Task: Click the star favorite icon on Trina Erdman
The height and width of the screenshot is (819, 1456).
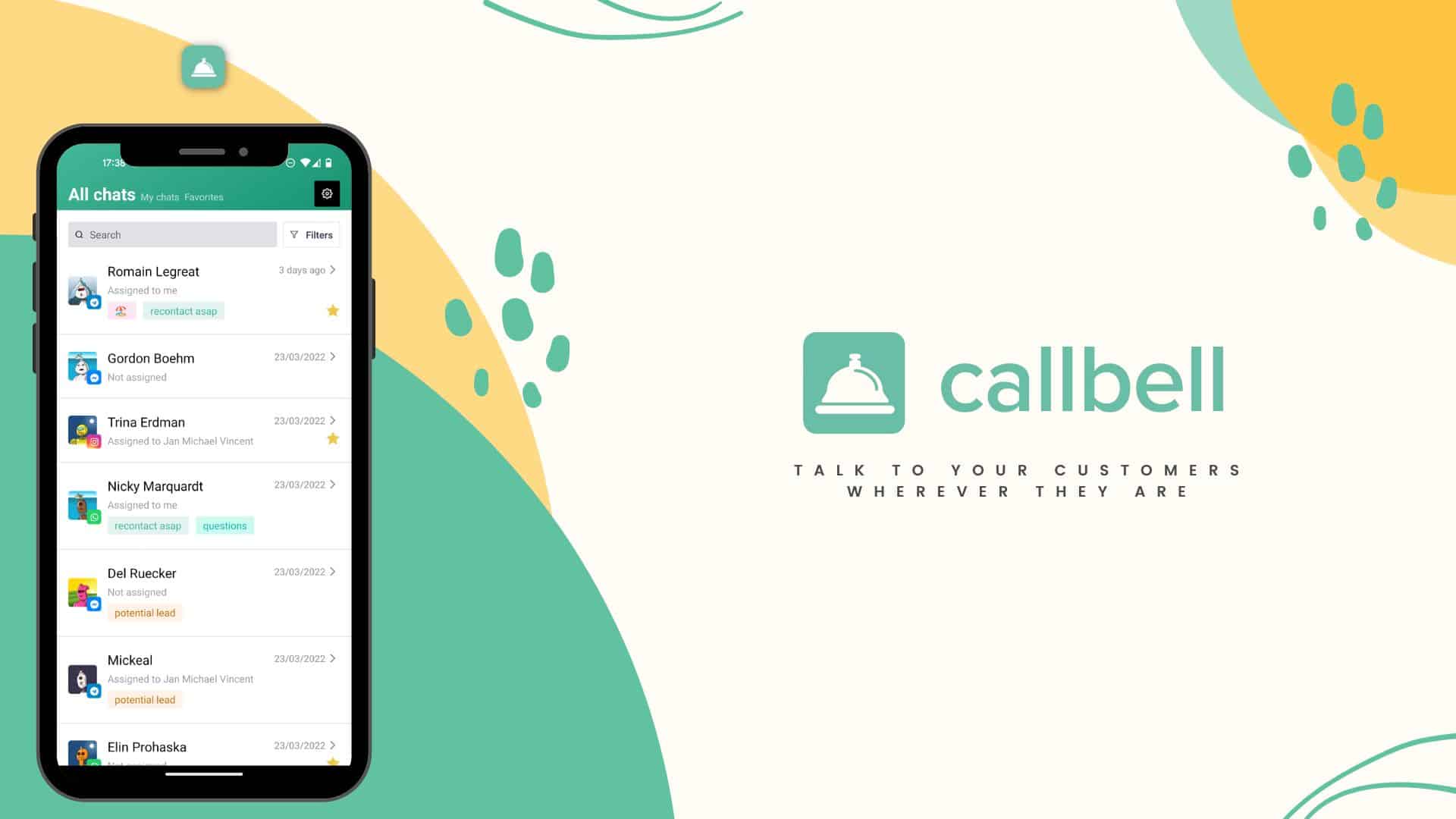Action: pyautogui.click(x=332, y=438)
